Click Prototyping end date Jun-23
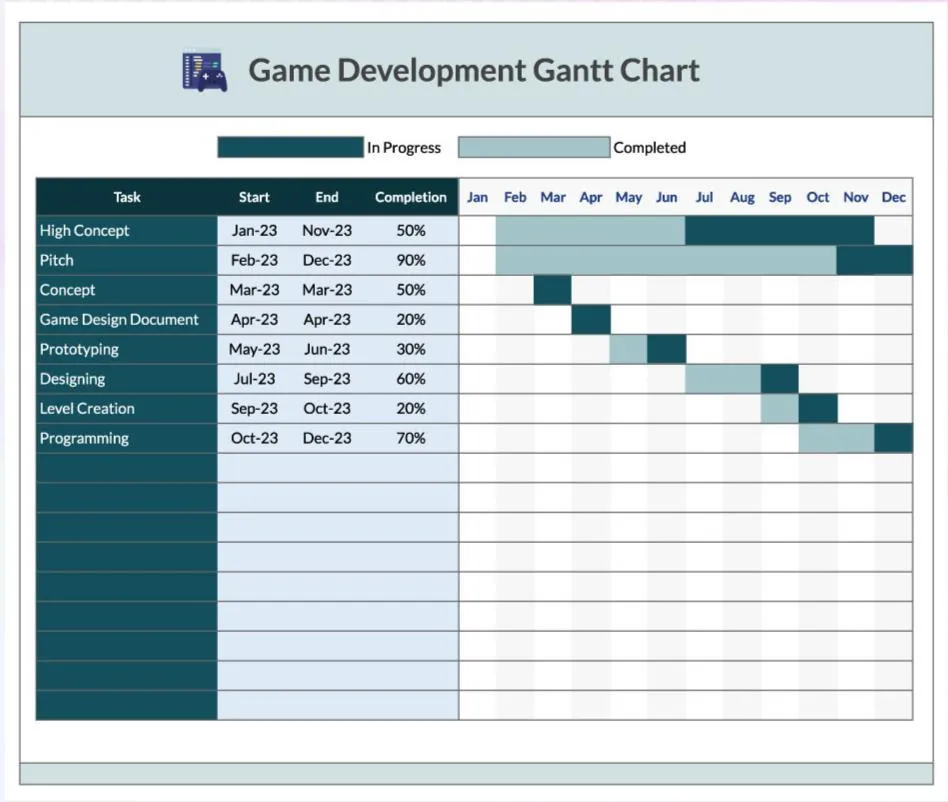The width and height of the screenshot is (948, 802). point(326,349)
